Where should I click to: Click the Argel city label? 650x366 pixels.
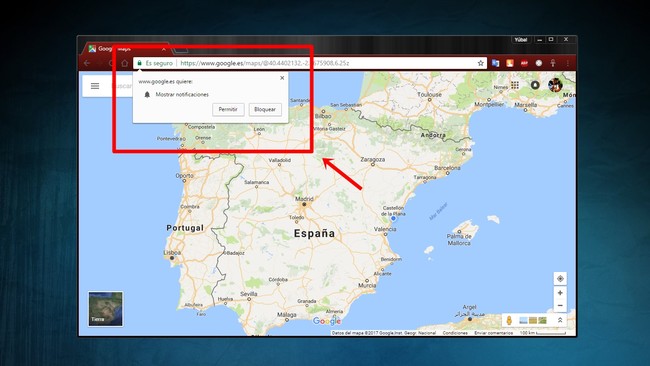(470, 307)
